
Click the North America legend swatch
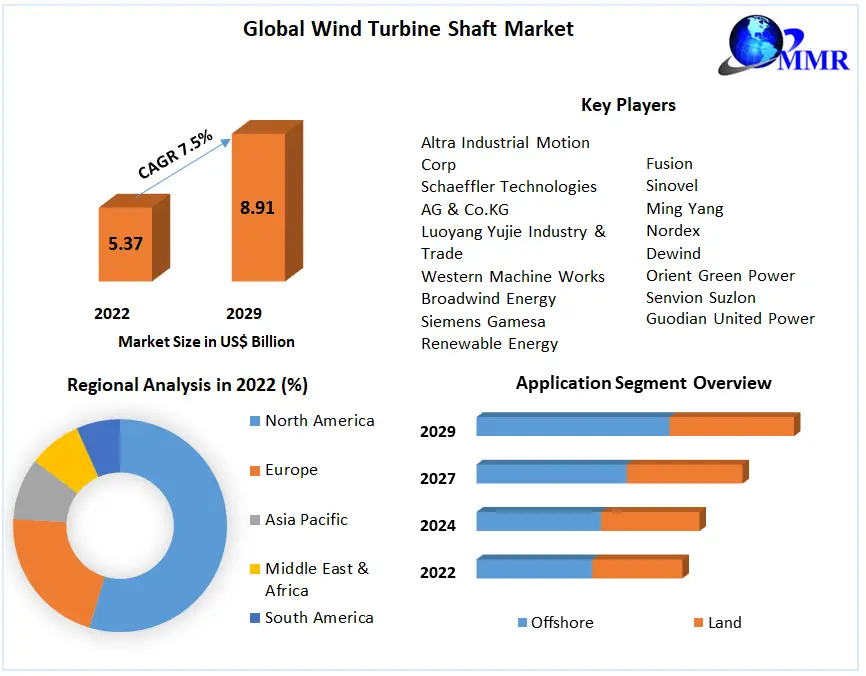tap(255, 421)
